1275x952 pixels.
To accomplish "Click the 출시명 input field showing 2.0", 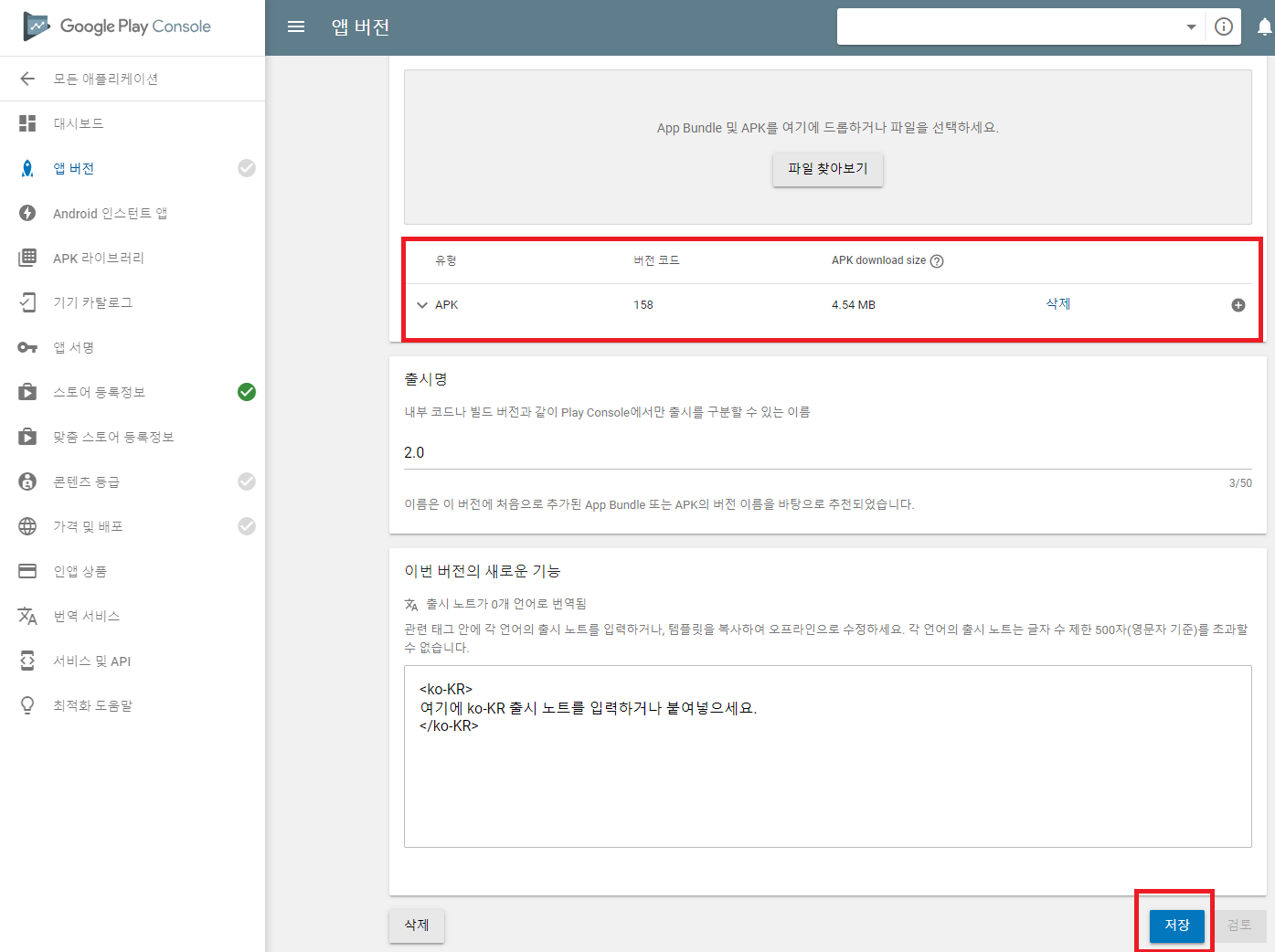I will [x=828, y=453].
